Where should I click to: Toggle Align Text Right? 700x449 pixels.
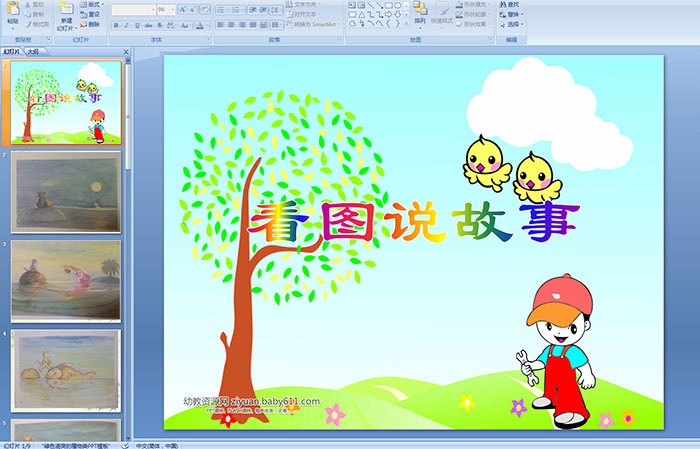pos(242,25)
